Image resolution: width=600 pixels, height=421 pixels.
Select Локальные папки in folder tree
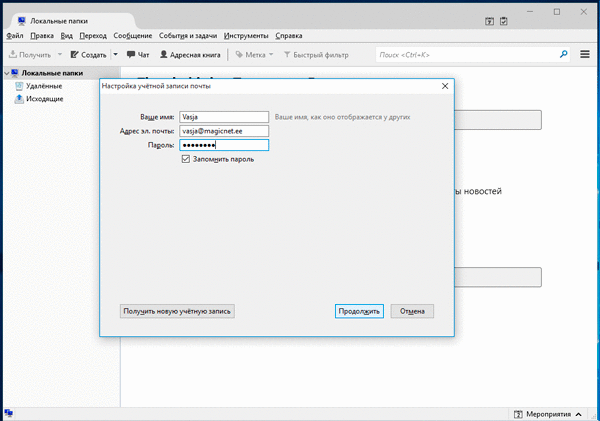point(52,73)
